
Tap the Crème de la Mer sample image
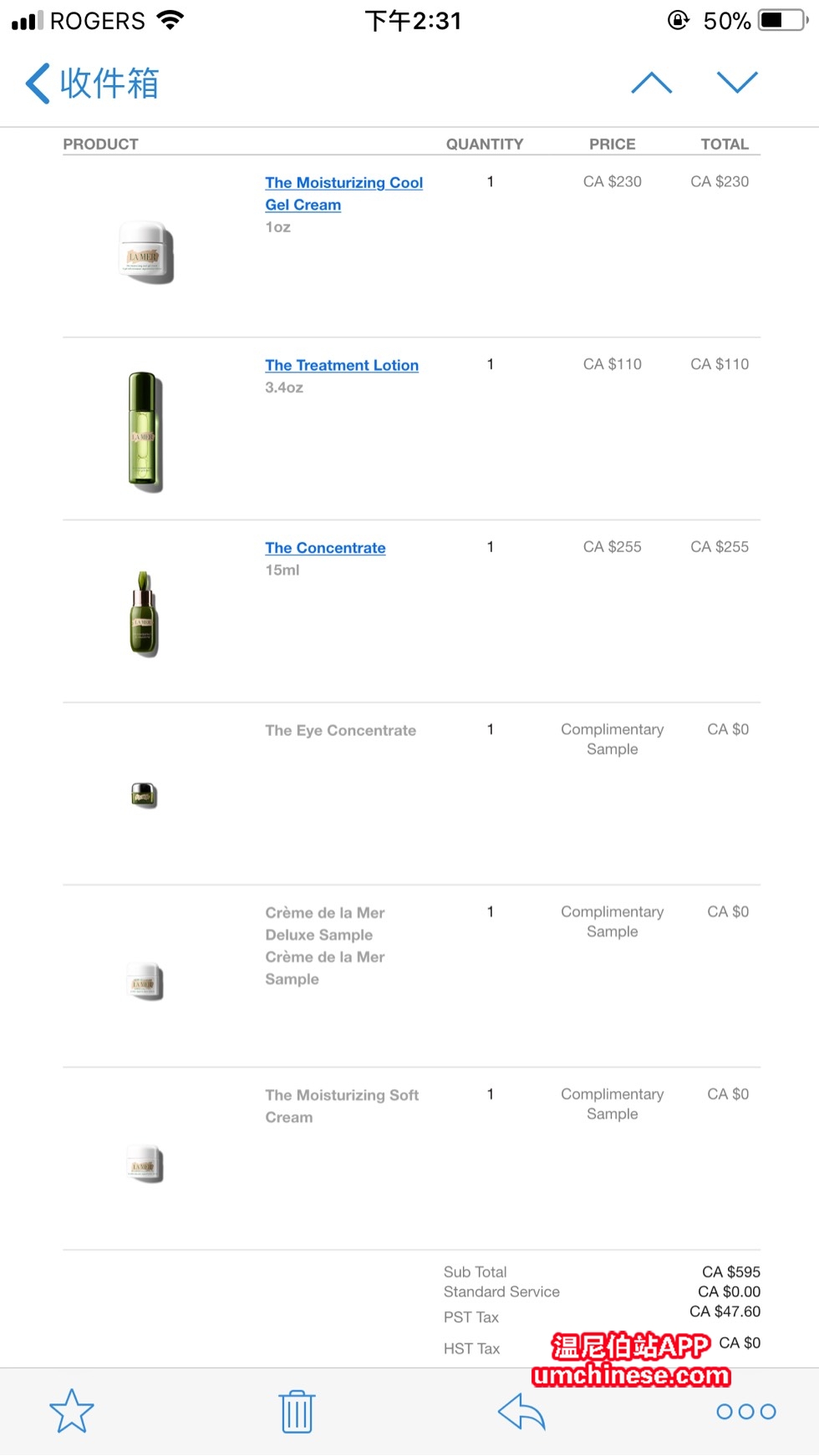point(145,982)
